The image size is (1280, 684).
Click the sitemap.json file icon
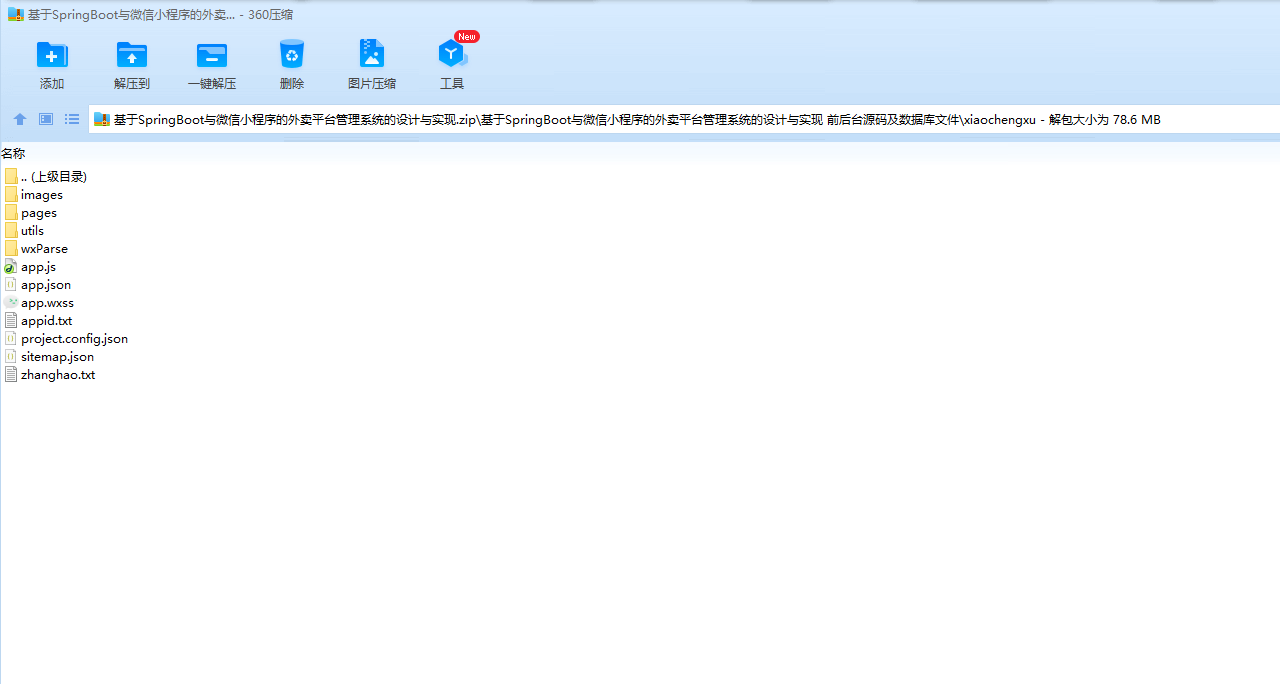[x=11, y=357]
